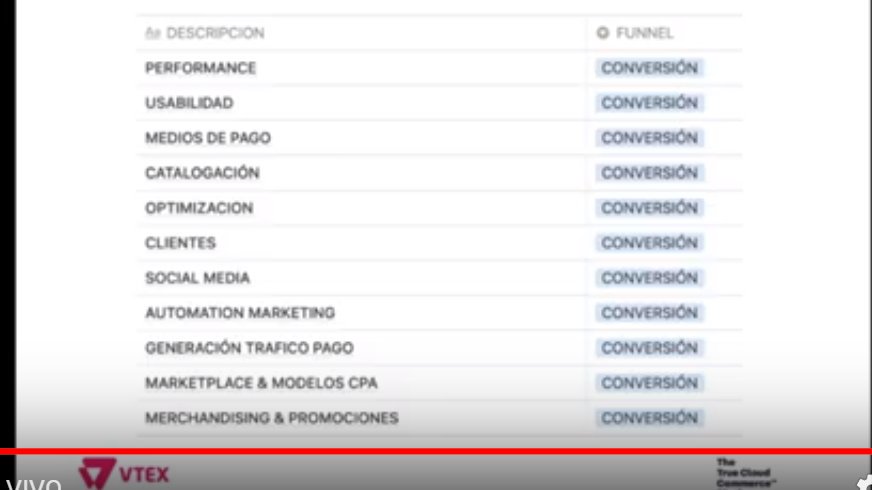872x490 pixels.
Task: Select the PERFORMANCE row title
Action: point(200,68)
